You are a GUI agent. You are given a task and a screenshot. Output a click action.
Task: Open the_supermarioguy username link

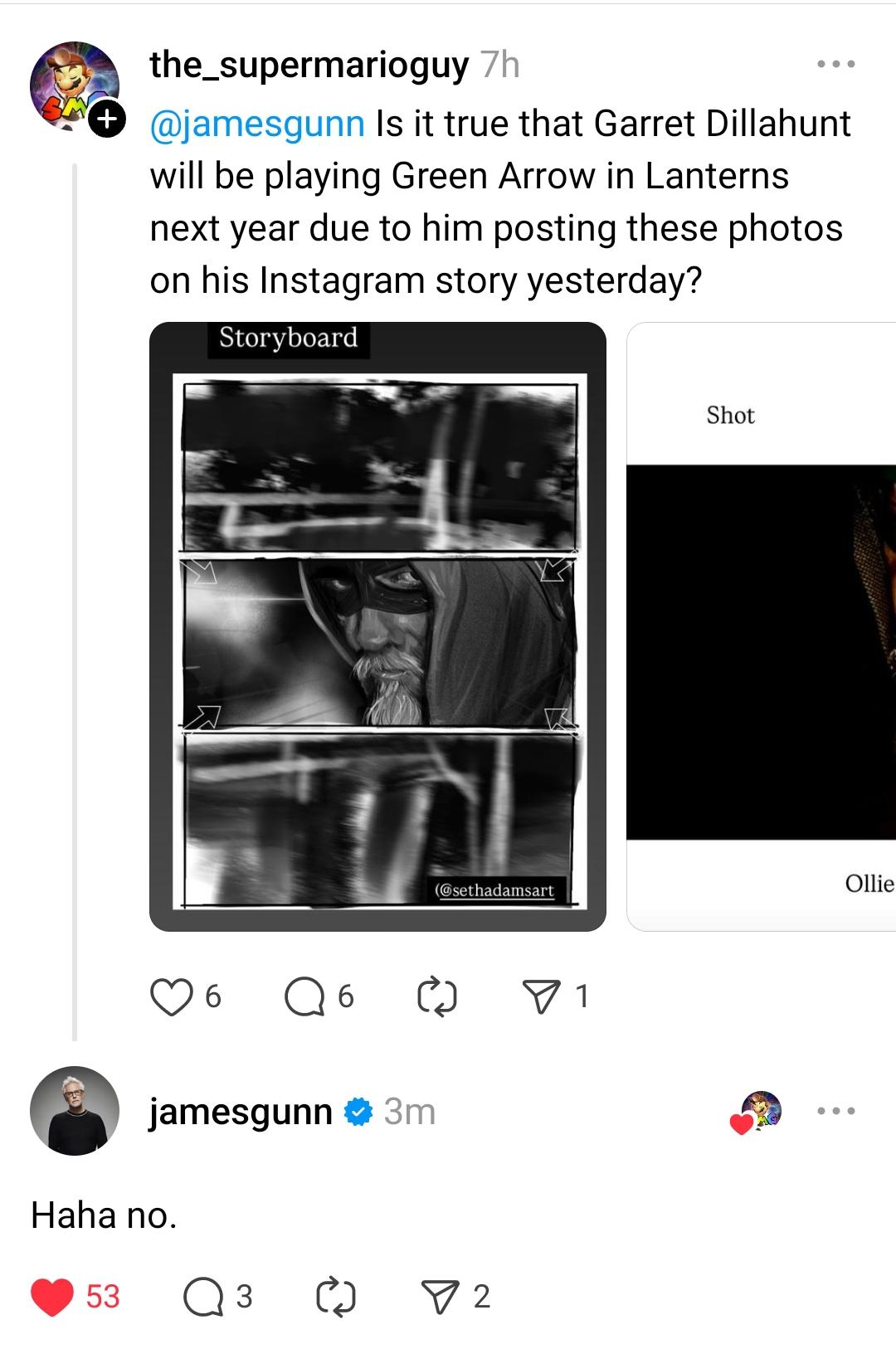click(309, 64)
